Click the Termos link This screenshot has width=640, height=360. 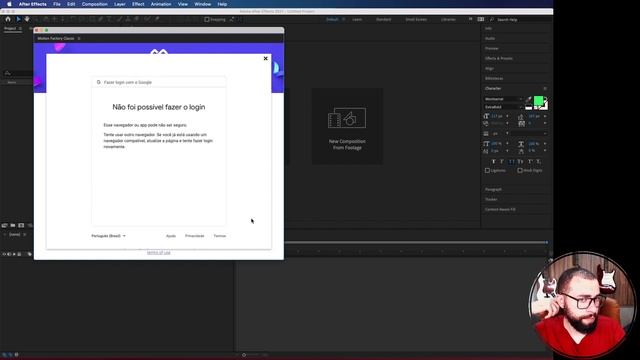coord(220,236)
